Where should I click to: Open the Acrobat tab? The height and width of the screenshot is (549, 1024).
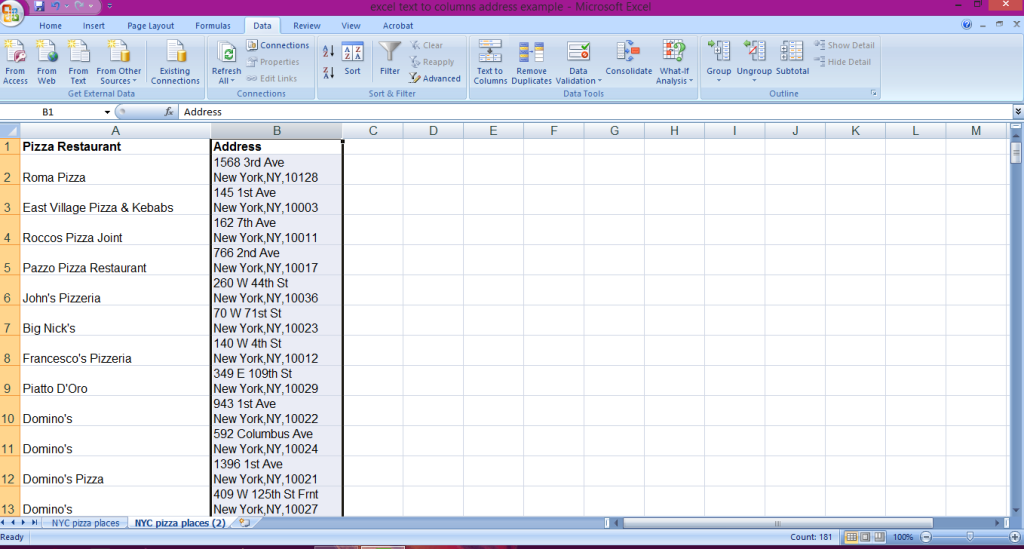click(x=398, y=25)
